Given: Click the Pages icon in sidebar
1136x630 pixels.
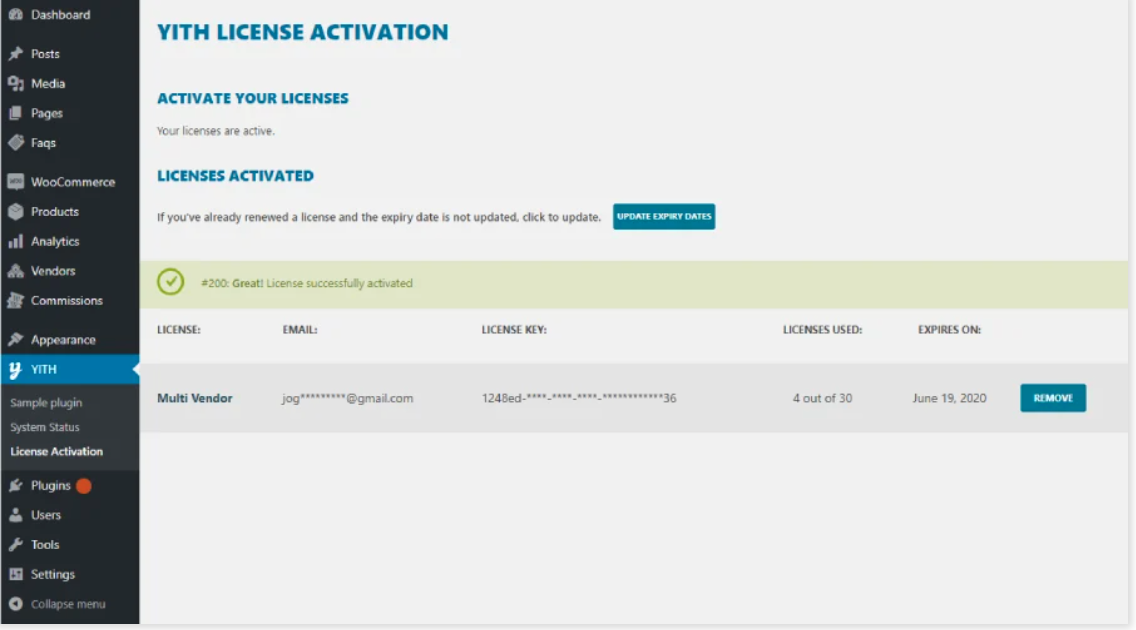Looking at the screenshot, I should pyautogui.click(x=15, y=113).
